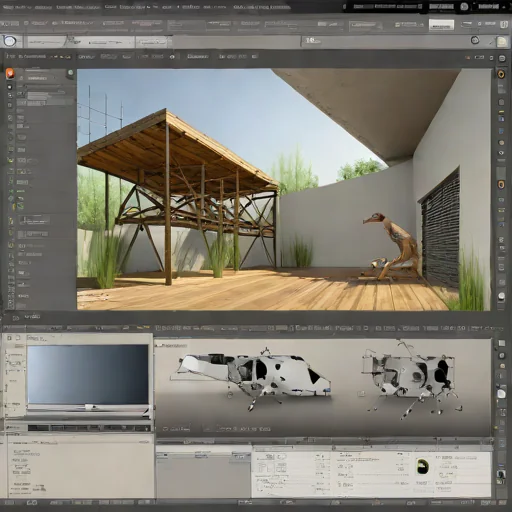Click the blue-ringed circular icon starting the toolbar
Image resolution: width=512 pixels, height=512 pixels.
9,41
